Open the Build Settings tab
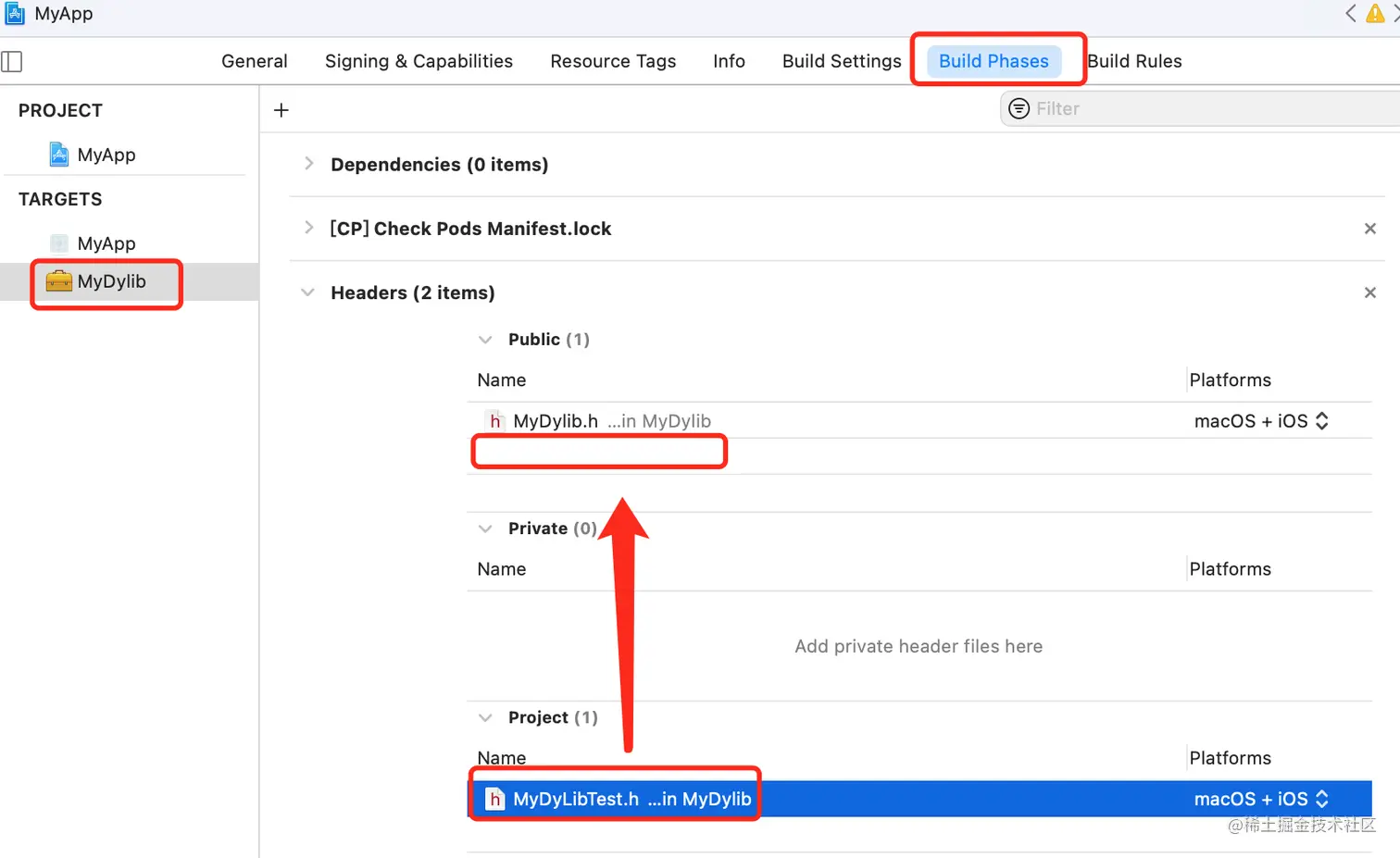The width and height of the screenshot is (1400, 858). pos(842,61)
